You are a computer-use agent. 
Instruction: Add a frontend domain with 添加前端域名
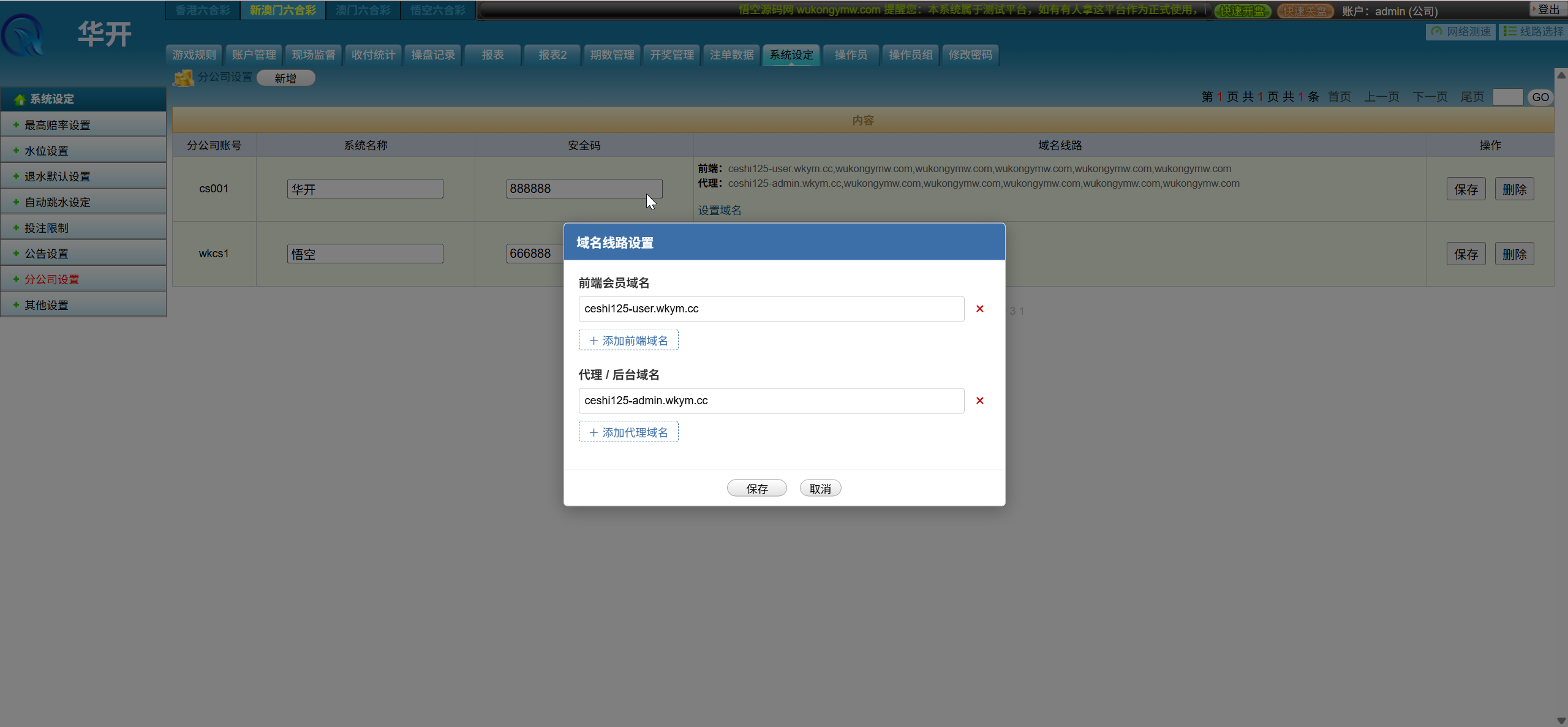[x=628, y=341]
